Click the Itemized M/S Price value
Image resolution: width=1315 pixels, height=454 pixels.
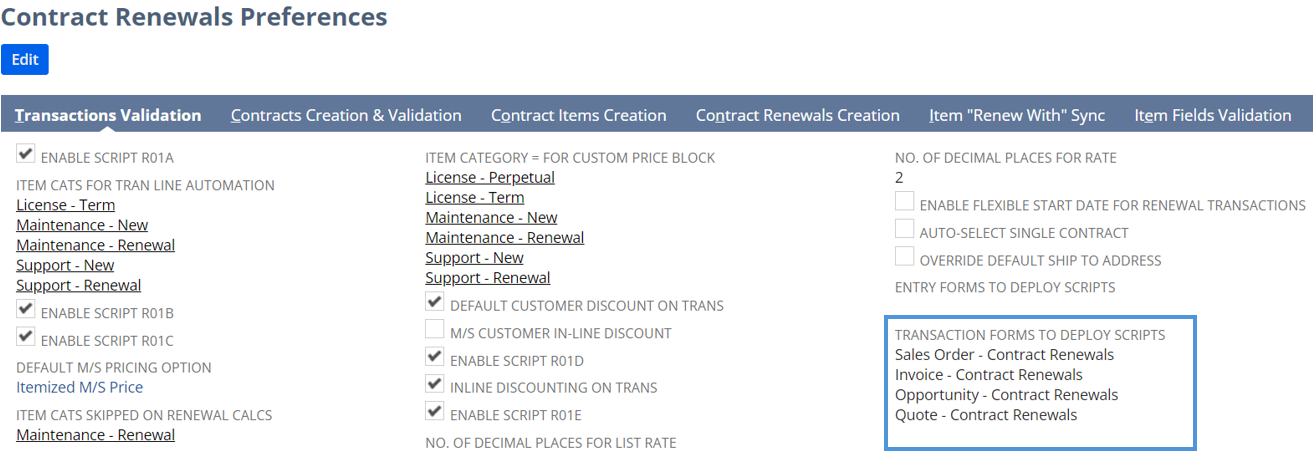pos(79,387)
